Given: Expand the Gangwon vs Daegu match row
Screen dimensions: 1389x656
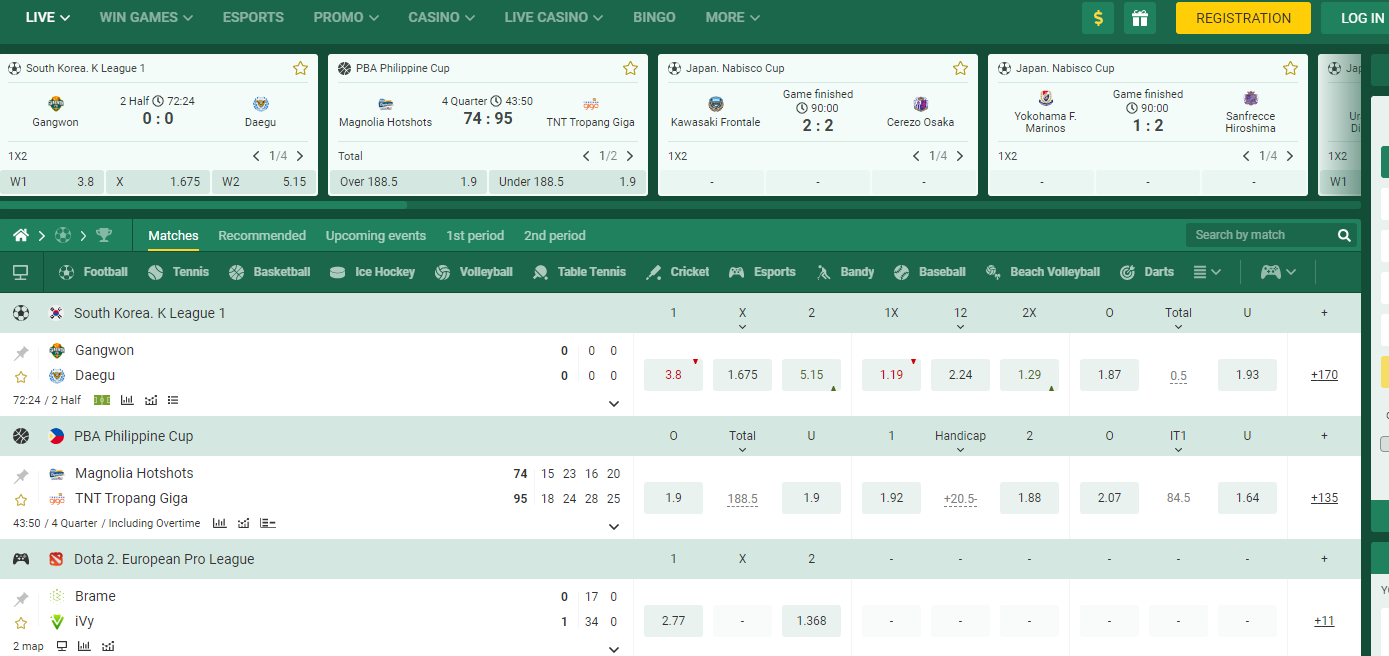Looking at the screenshot, I should click(x=614, y=404).
